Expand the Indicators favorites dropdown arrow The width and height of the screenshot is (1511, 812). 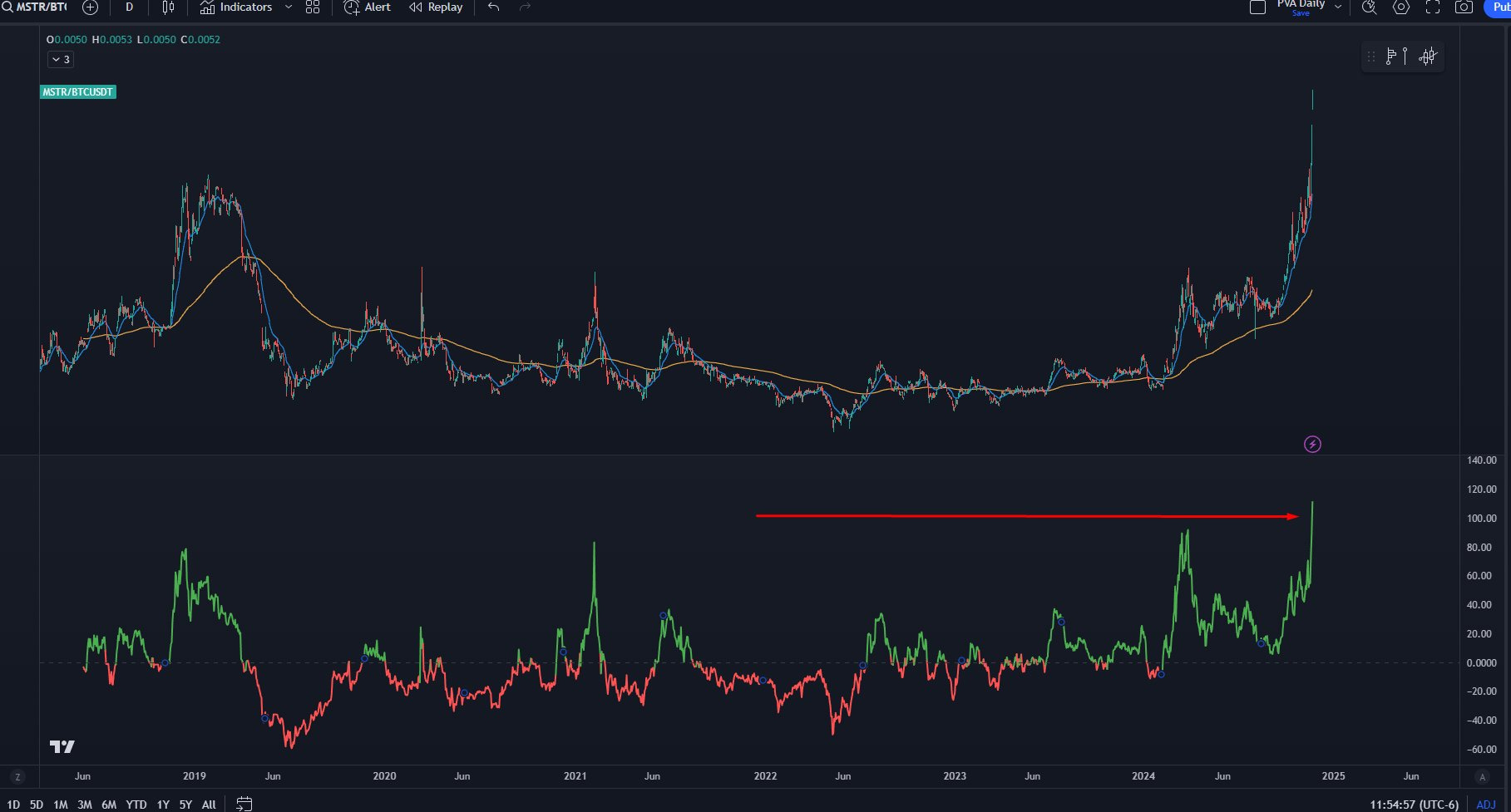pyautogui.click(x=289, y=7)
